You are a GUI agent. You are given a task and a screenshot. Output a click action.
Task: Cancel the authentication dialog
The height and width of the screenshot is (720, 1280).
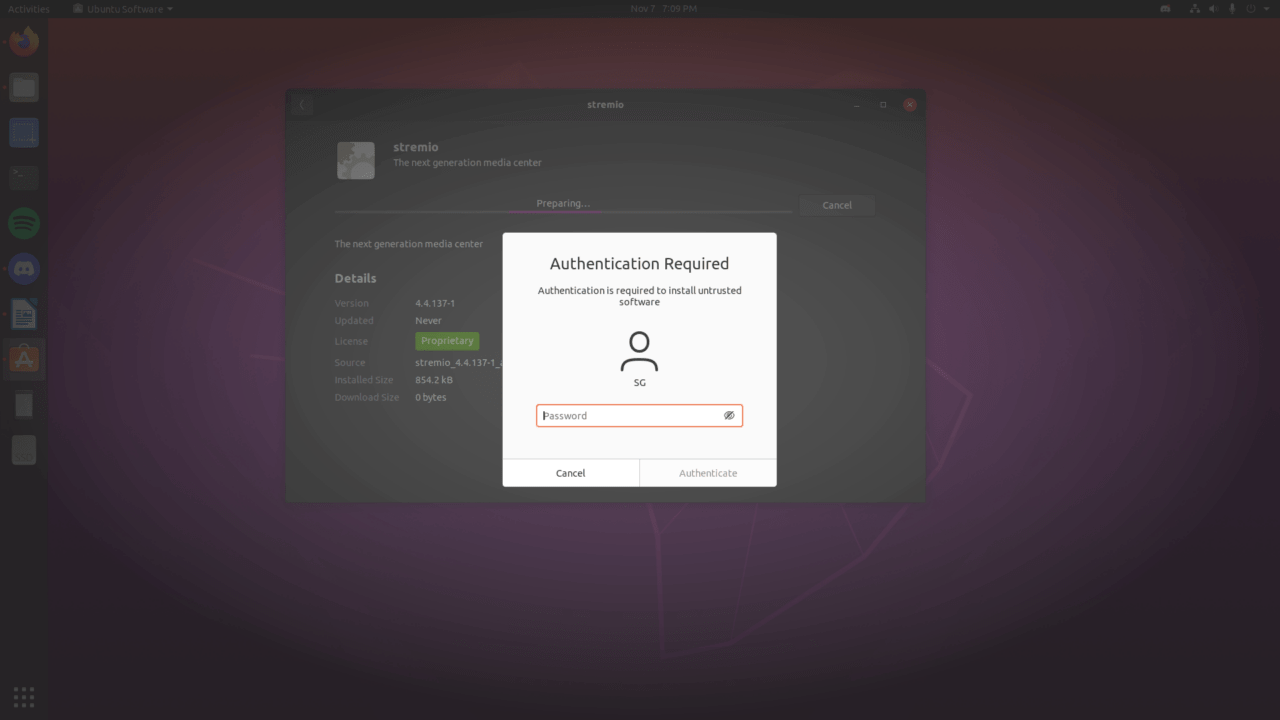click(x=570, y=473)
